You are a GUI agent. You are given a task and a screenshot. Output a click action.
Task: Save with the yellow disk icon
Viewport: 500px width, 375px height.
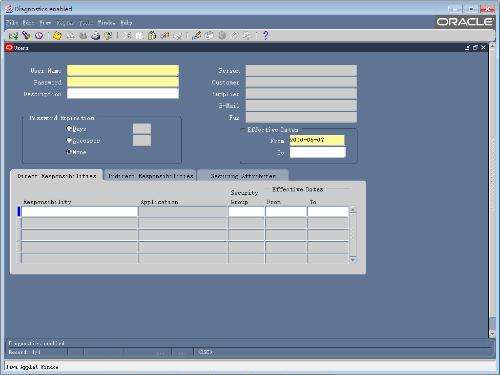click(57, 35)
